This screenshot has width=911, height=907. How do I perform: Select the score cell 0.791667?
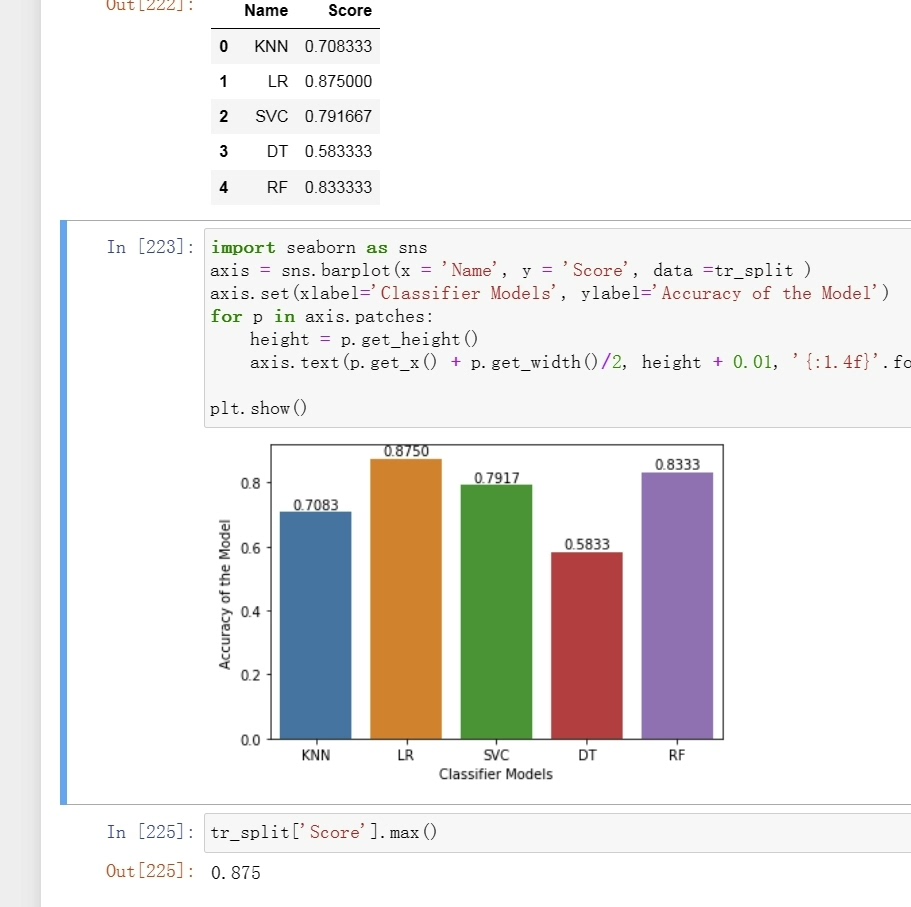[x=338, y=116]
